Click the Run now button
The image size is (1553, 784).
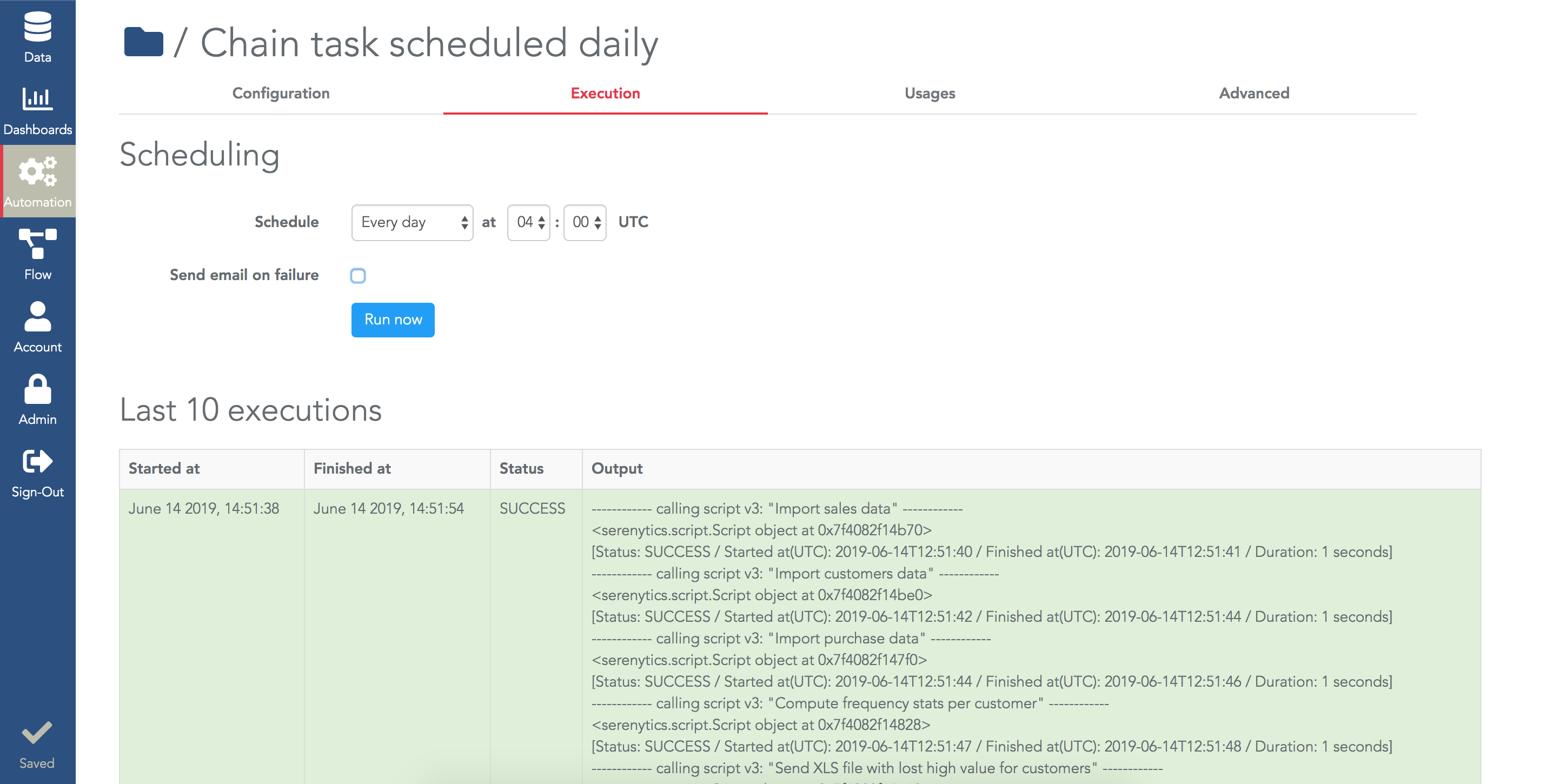[394, 320]
